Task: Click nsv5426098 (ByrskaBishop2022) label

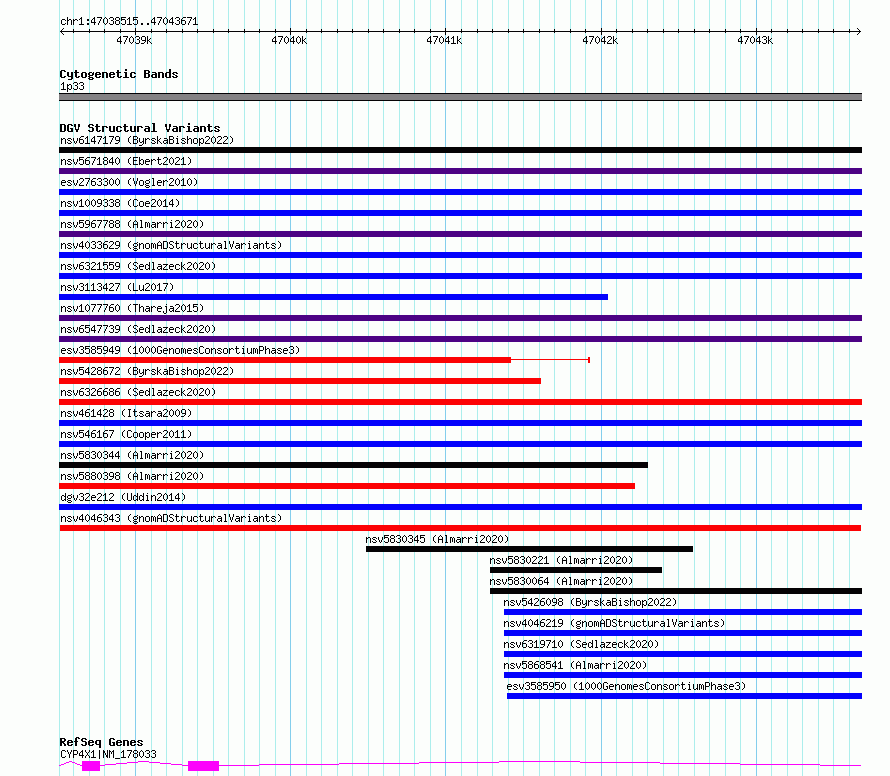Action: coord(590,602)
